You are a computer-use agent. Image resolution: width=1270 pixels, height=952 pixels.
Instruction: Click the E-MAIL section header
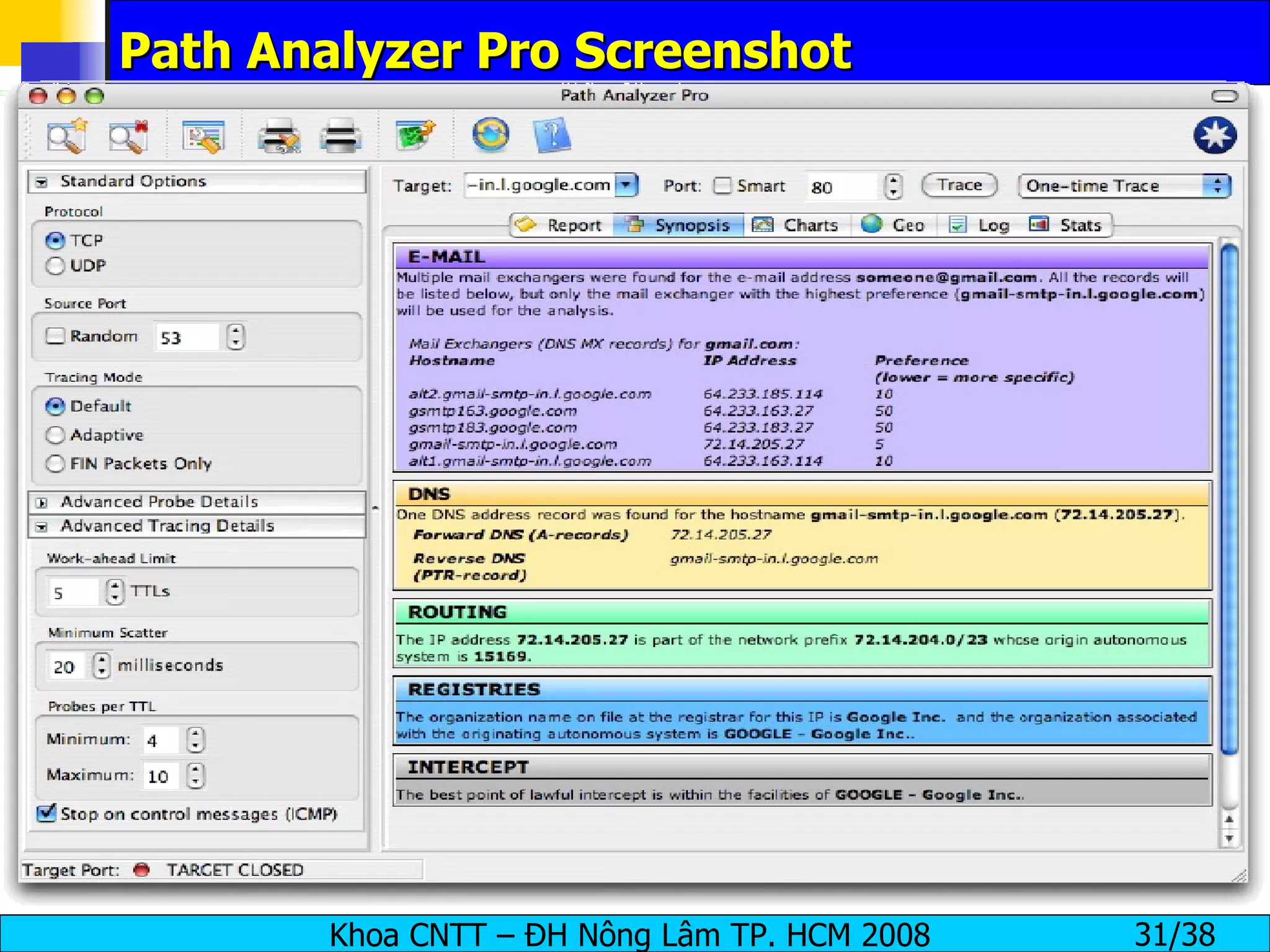pyautogui.click(x=802, y=257)
